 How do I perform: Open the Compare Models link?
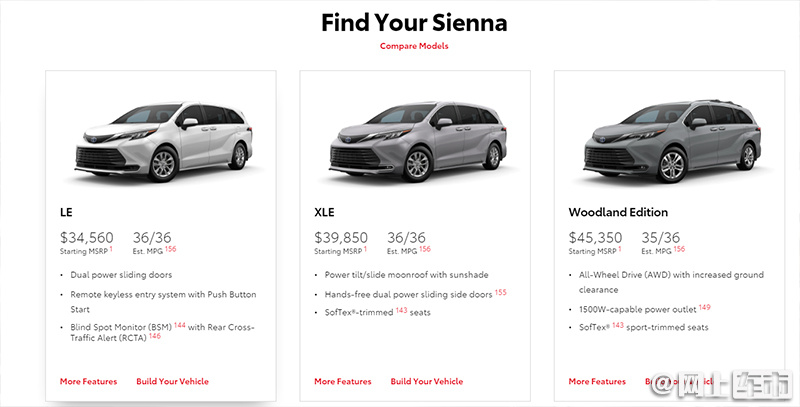414,46
